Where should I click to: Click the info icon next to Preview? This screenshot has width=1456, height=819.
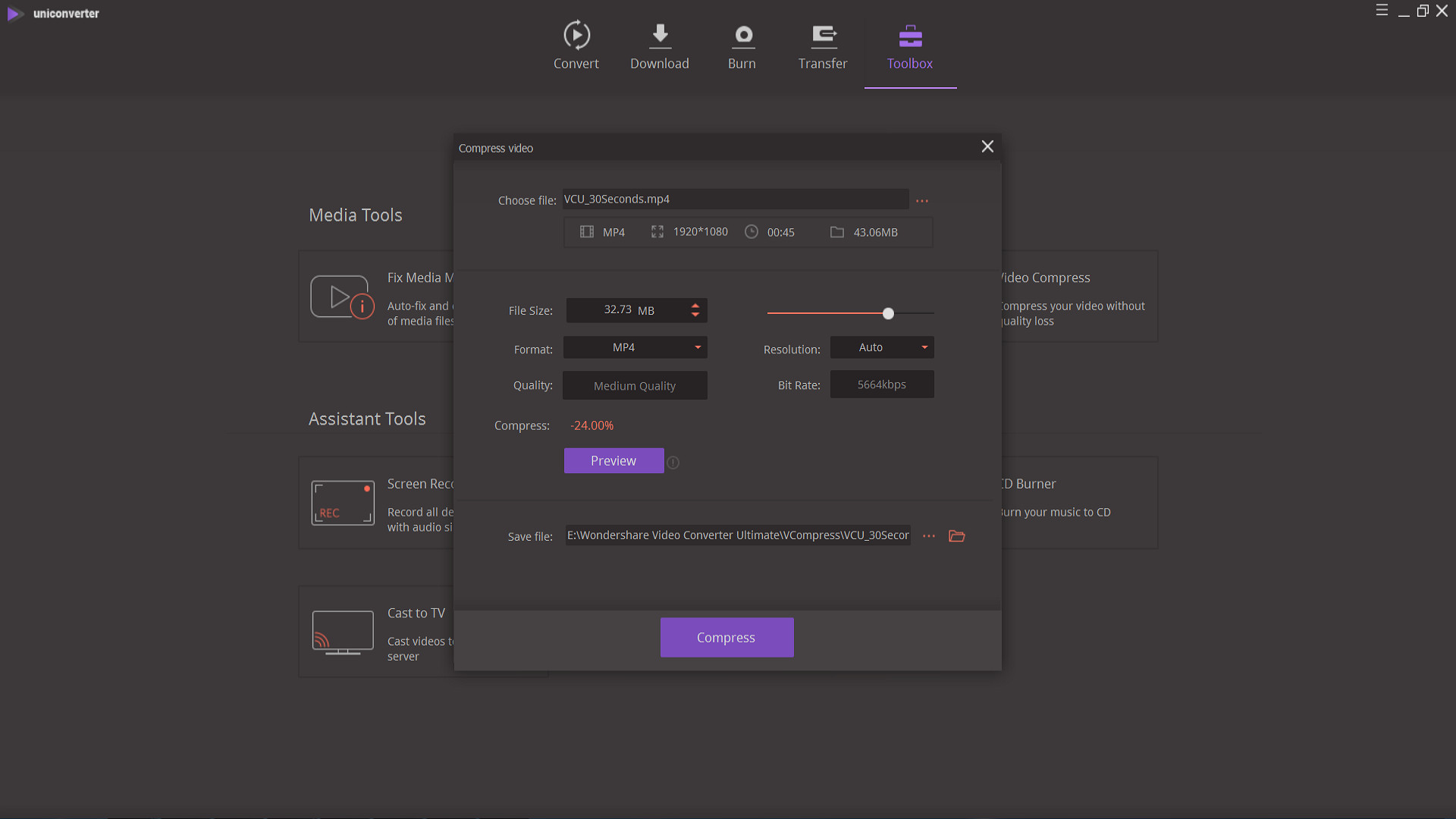673,463
